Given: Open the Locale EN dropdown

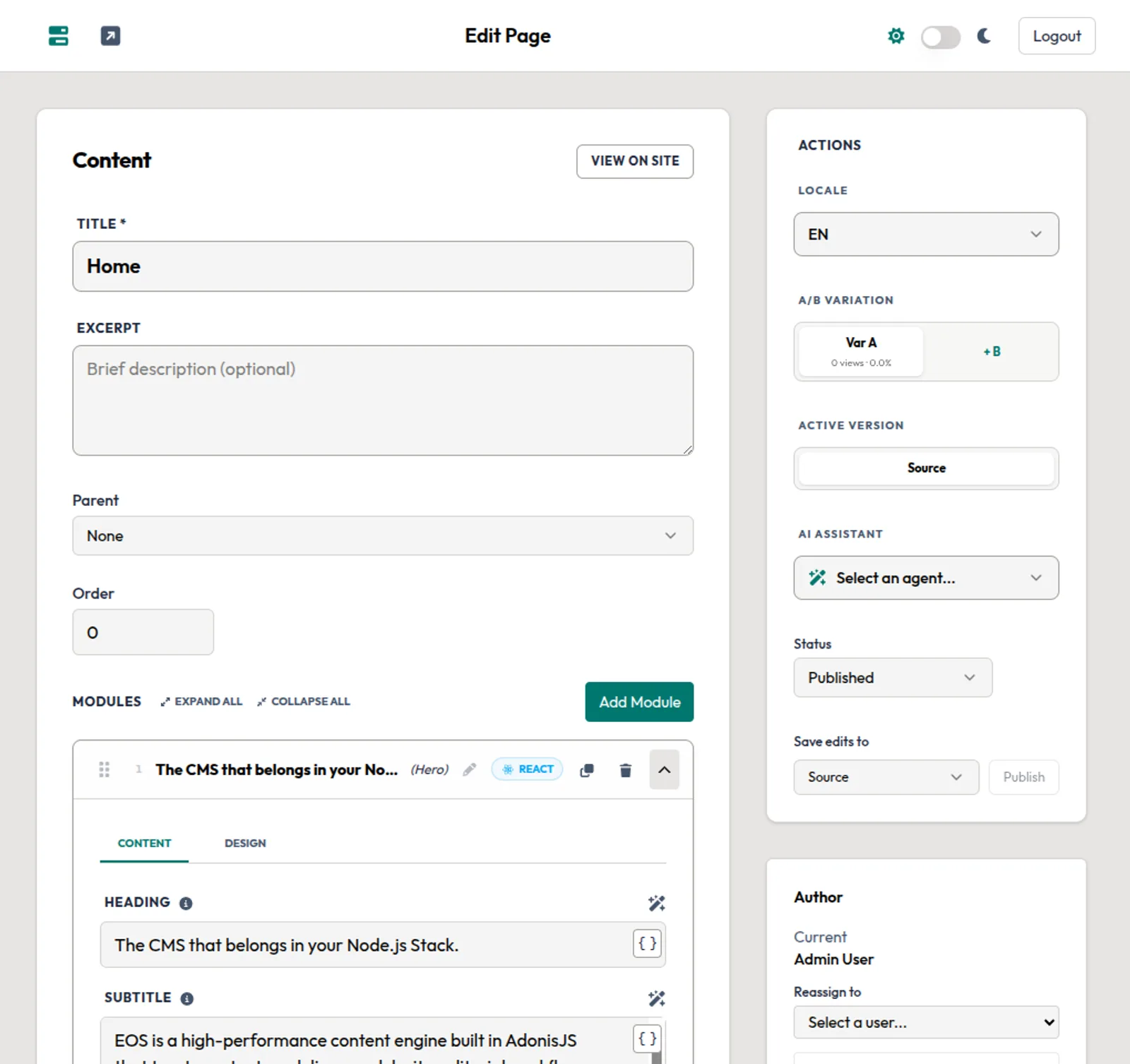Looking at the screenshot, I should pyautogui.click(x=925, y=235).
